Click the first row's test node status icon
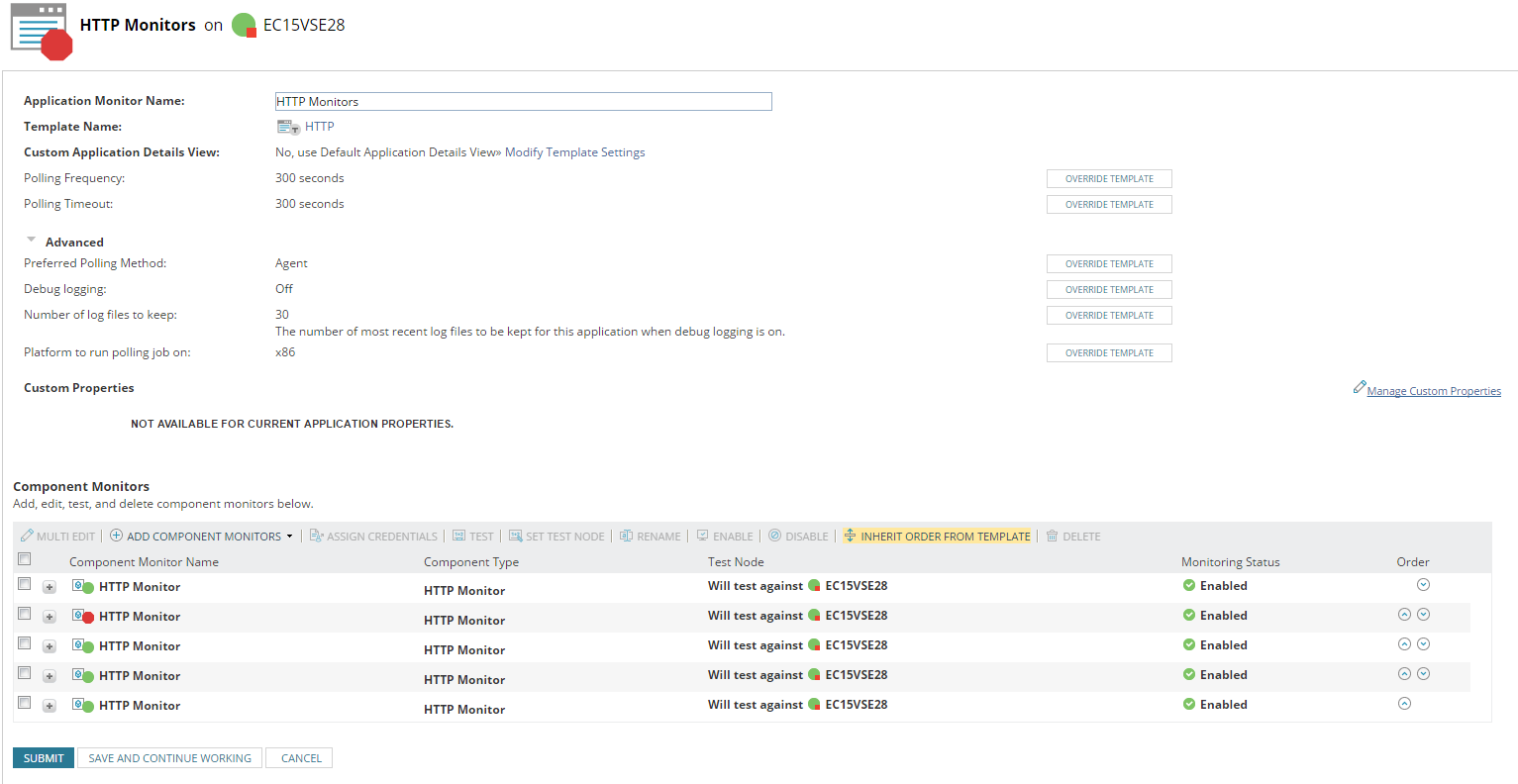 pos(814,586)
